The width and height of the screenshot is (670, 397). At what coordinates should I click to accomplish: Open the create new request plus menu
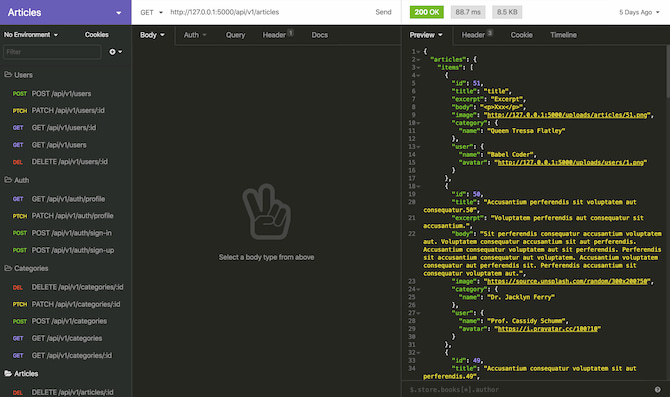(x=115, y=52)
